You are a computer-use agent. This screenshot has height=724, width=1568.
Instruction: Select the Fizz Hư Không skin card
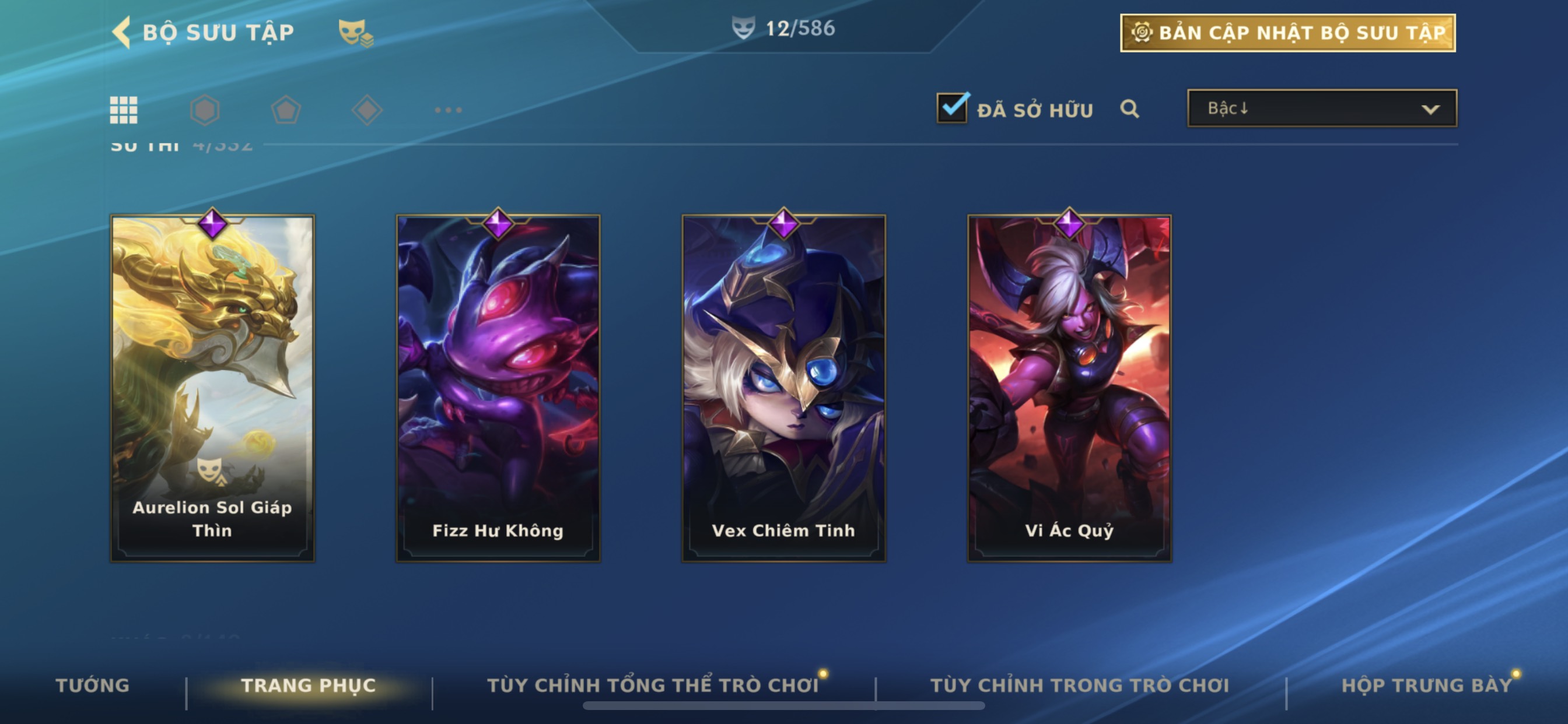click(x=498, y=388)
